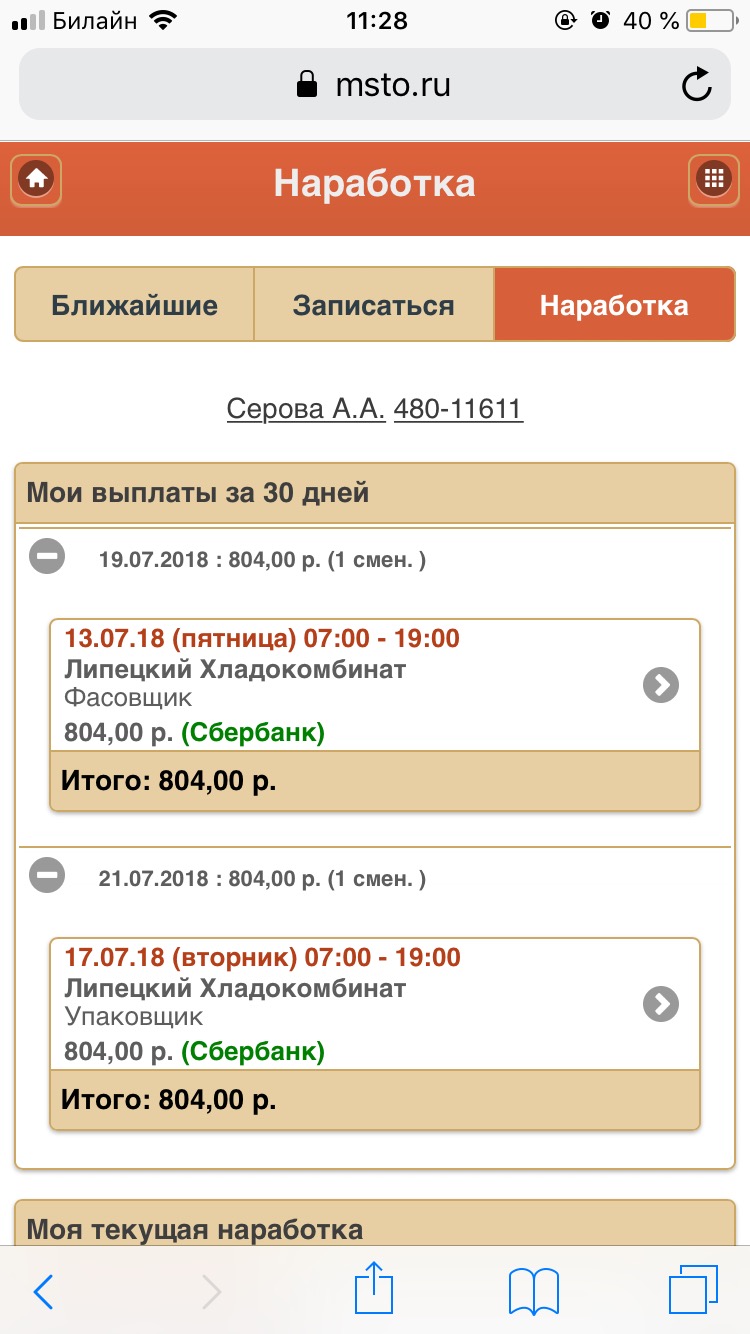
Task: Tap the 480-11611 number link
Action: point(458,409)
